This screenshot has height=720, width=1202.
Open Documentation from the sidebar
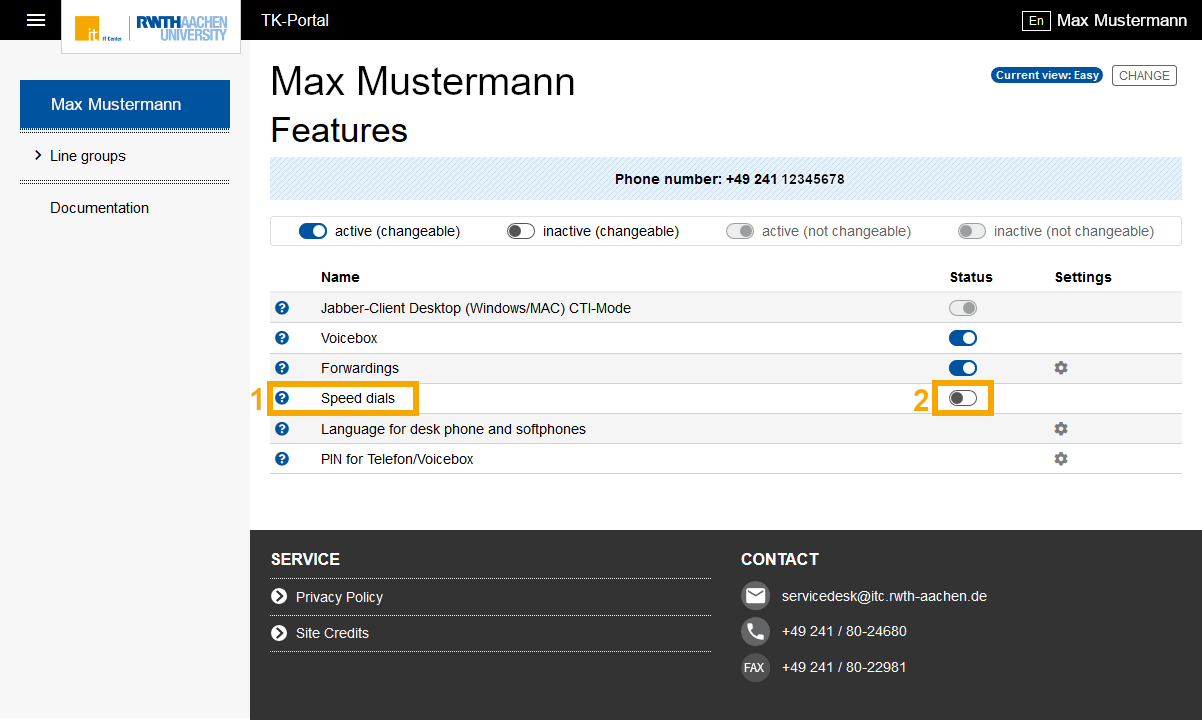pos(99,208)
